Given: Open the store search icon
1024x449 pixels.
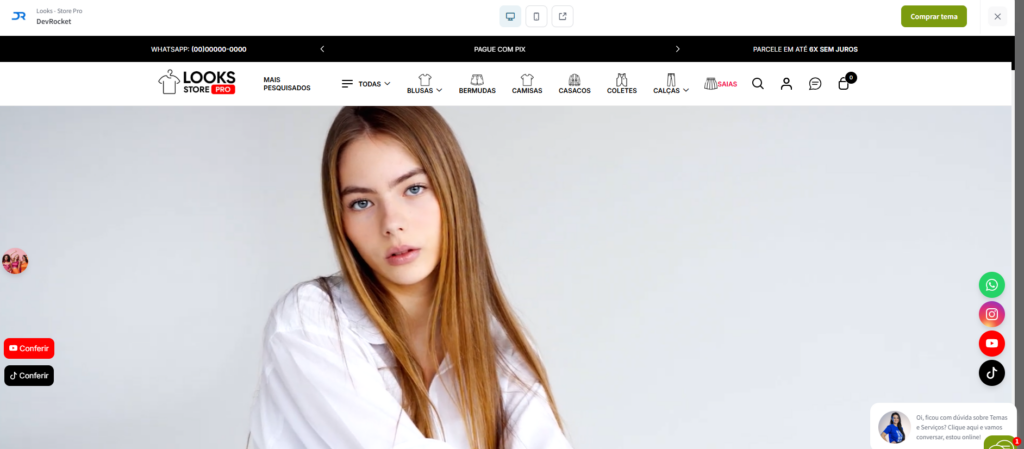Looking at the screenshot, I should [x=758, y=84].
